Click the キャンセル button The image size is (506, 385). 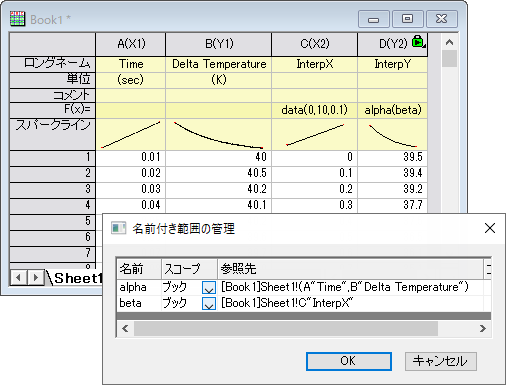pyautogui.click(x=441, y=361)
